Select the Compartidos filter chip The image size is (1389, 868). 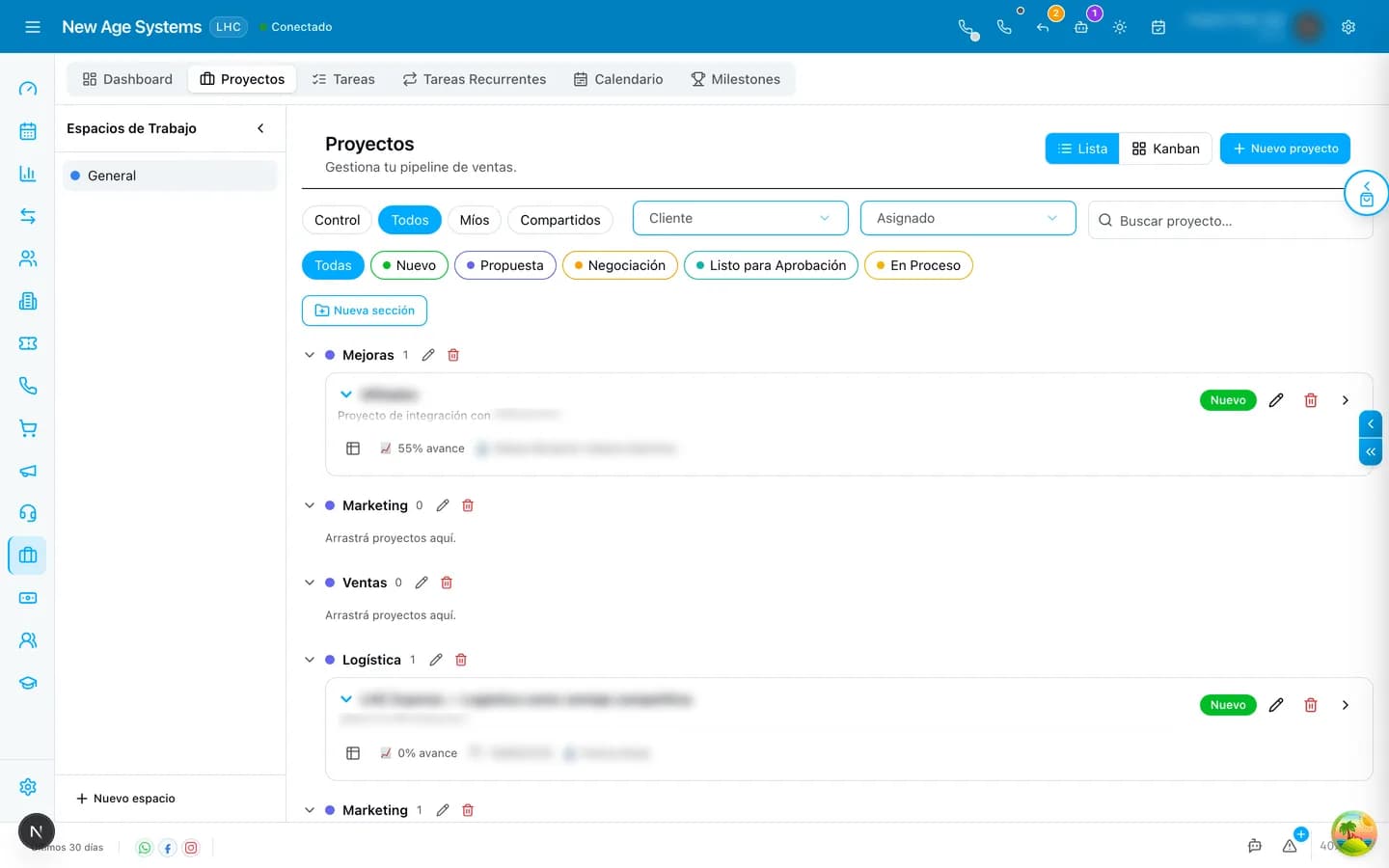[x=560, y=220]
